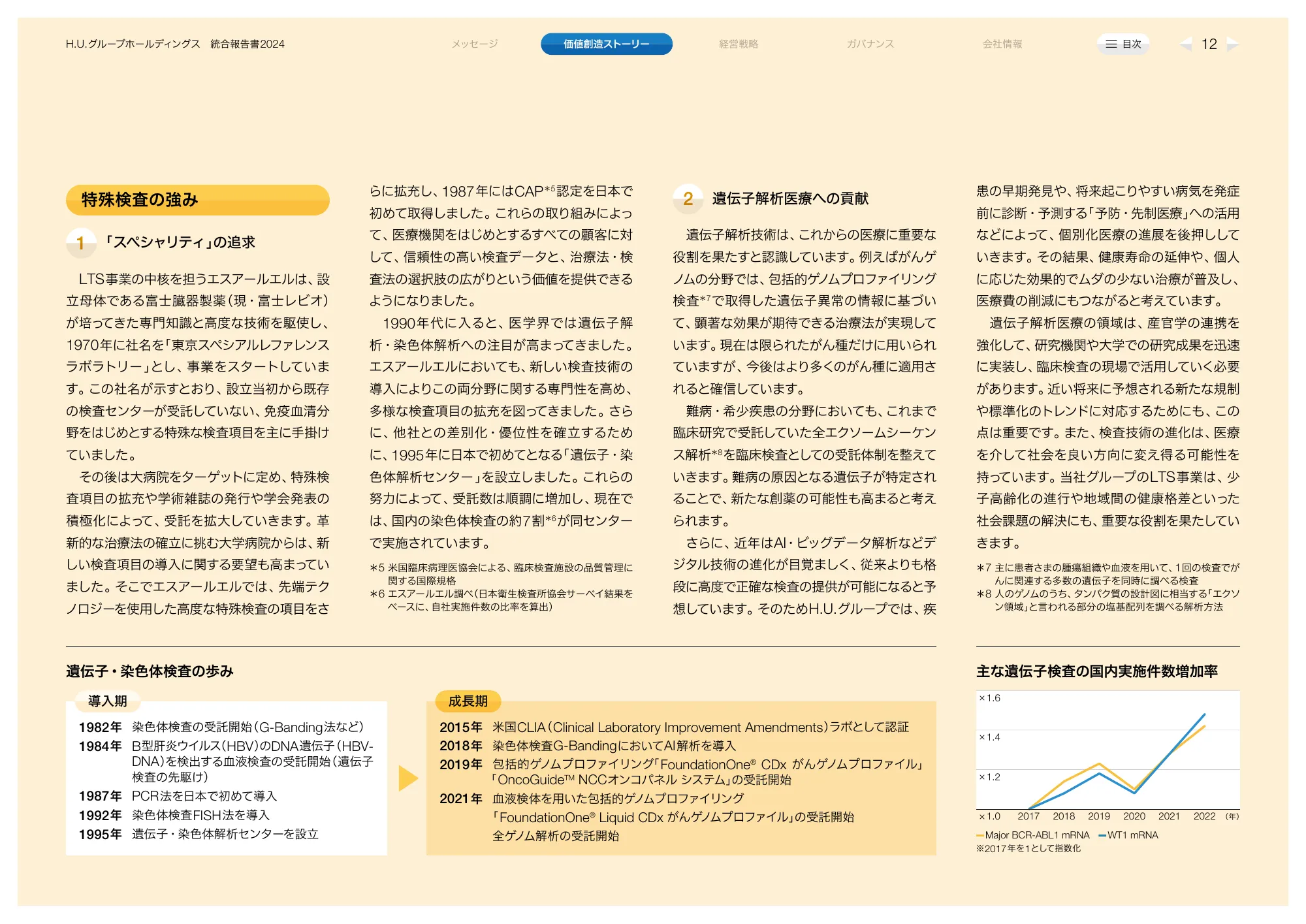Select the メッセージ navigation tab
This screenshot has width=1306, height=924.
[475, 44]
